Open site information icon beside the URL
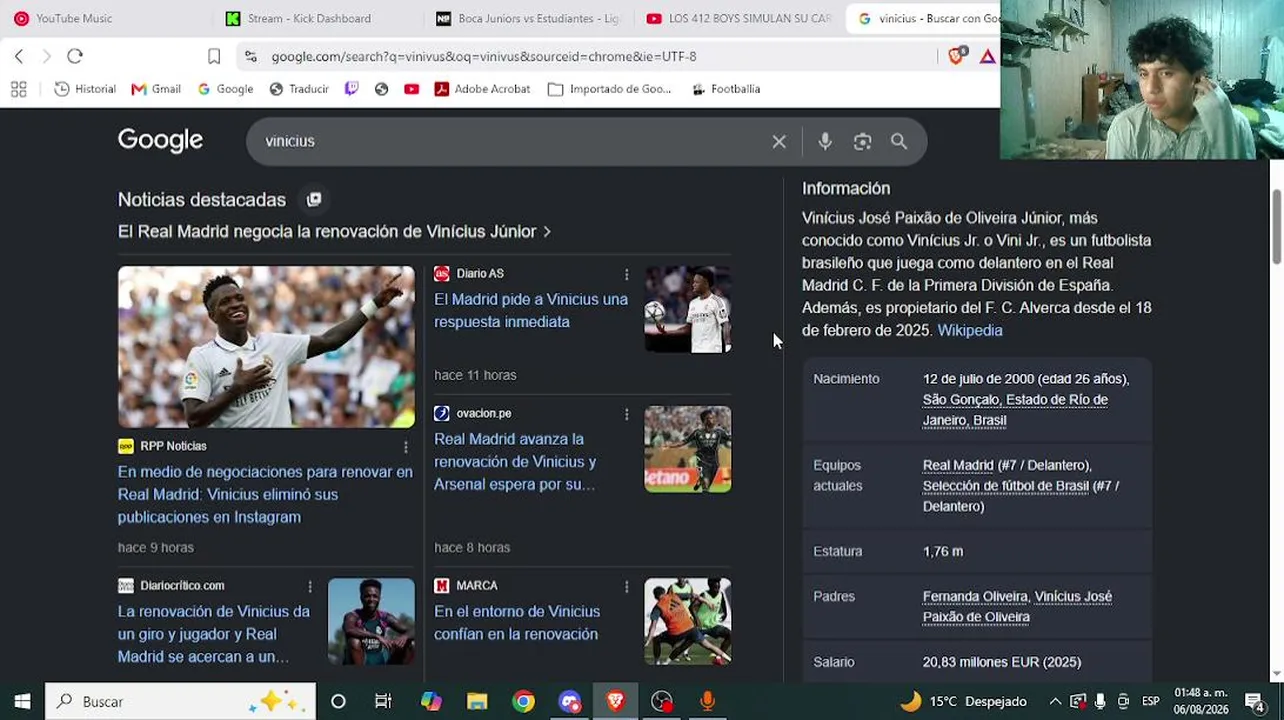 pos(250,57)
